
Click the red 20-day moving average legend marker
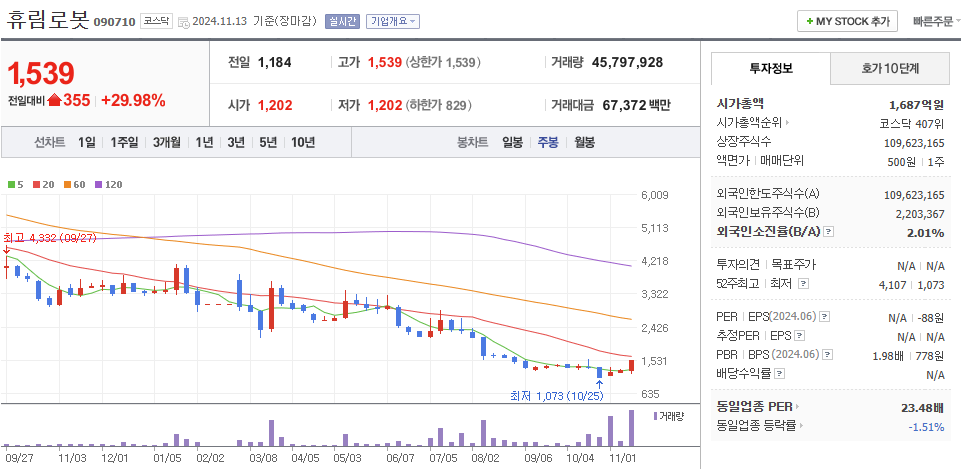point(36,185)
